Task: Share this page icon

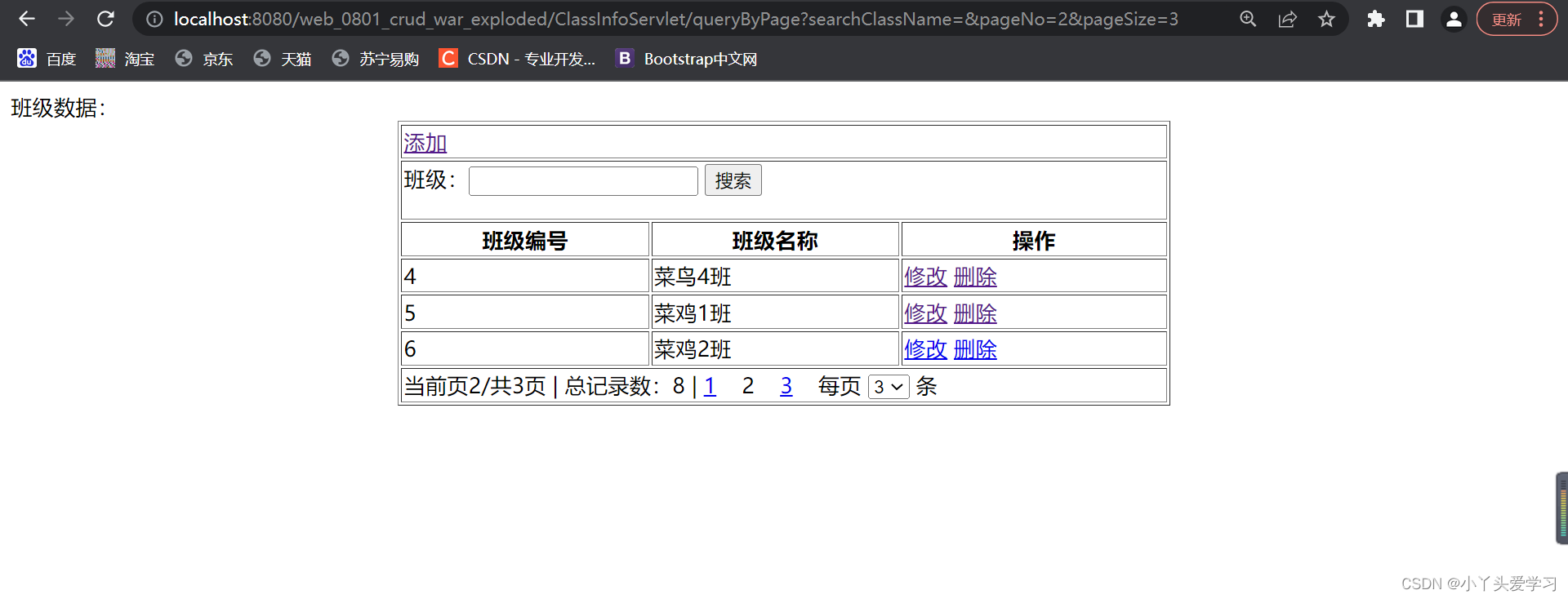Action: 1287,19
